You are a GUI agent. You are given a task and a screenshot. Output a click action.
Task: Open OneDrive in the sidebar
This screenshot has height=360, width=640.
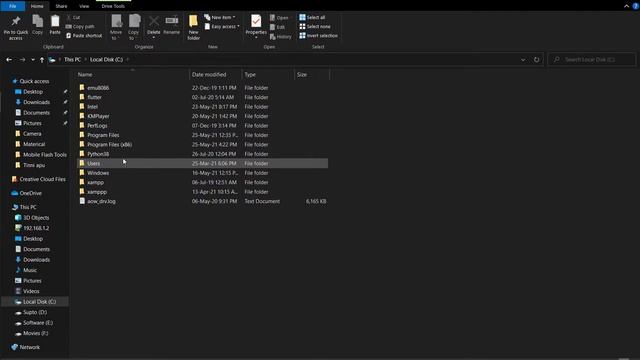31,193
